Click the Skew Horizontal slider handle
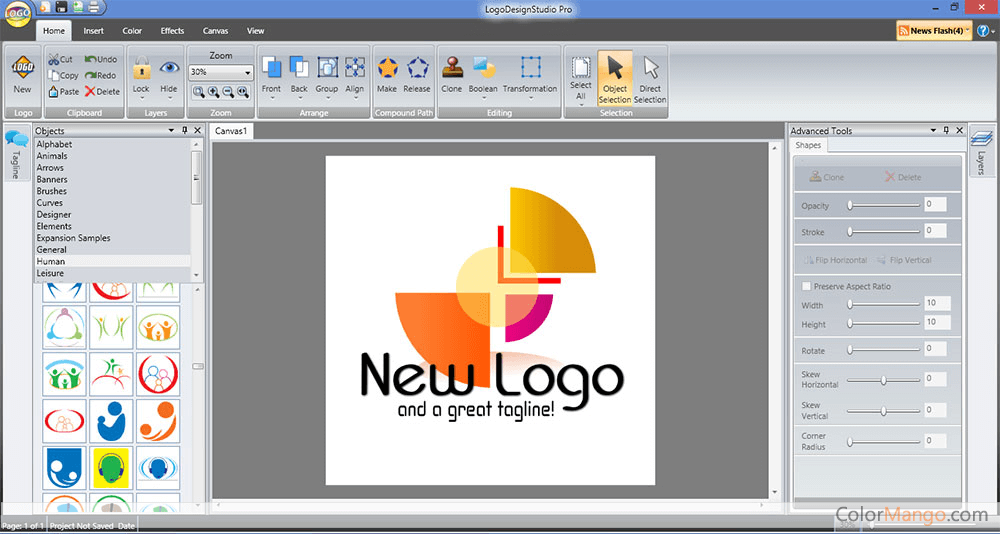The width and height of the screenshot is (1000, 534). [x=883, y=380]
